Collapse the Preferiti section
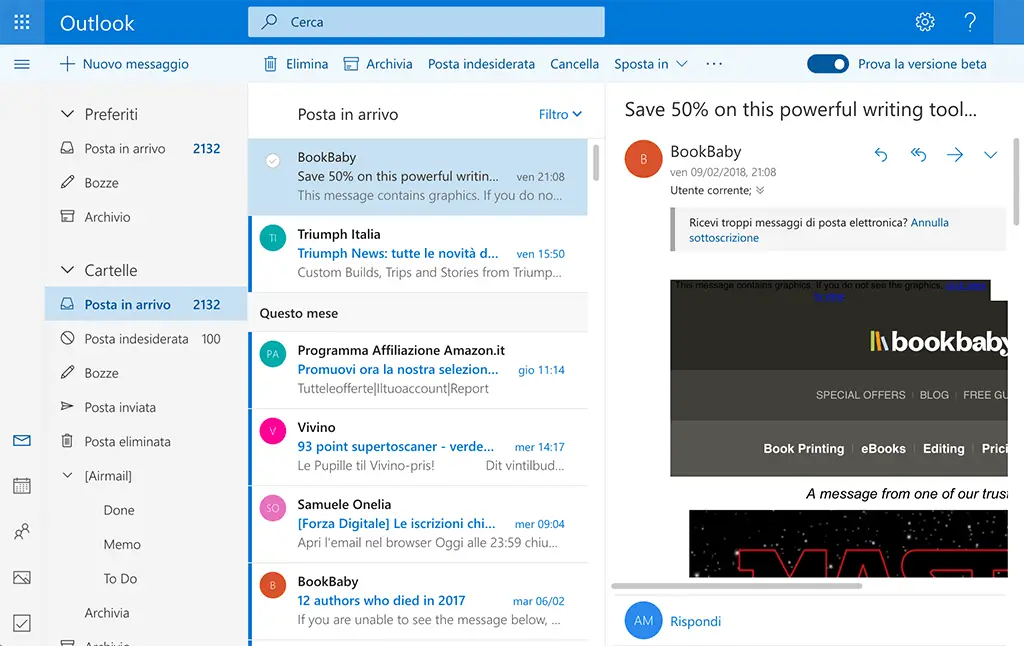Screen dimensions: 1024x646 tap(67, 114)
